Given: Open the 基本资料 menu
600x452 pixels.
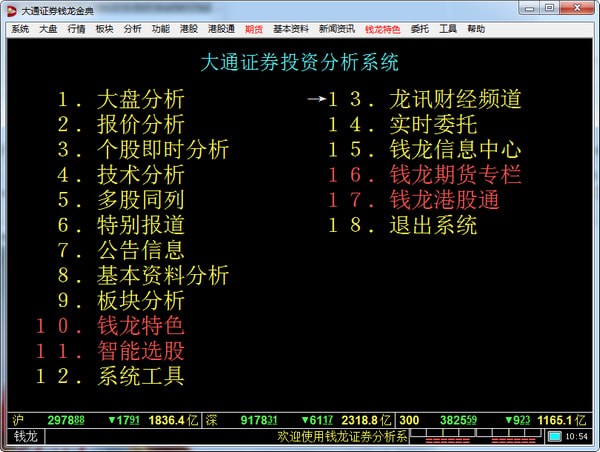Looking at the screenshot, I should pyautogui.click(x=291, y=29).
